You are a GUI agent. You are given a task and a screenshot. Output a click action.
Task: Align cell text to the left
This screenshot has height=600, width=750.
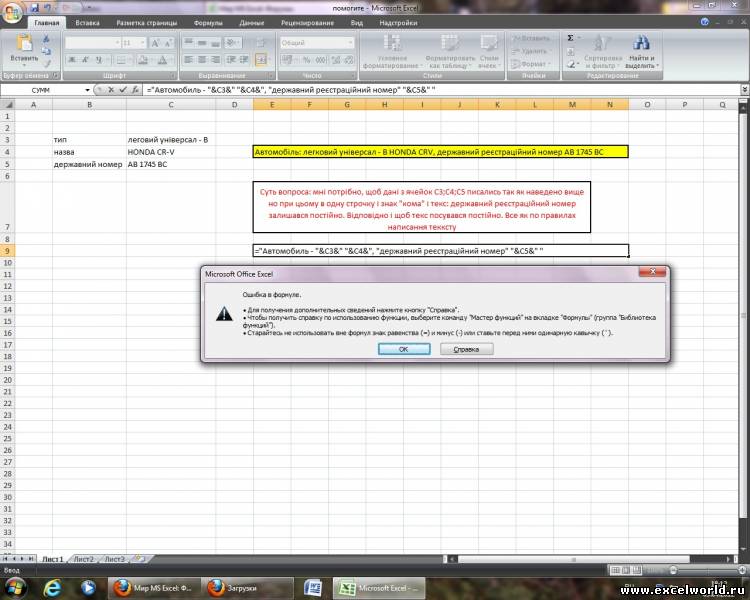pyautogui.click(x=188, y=60)
